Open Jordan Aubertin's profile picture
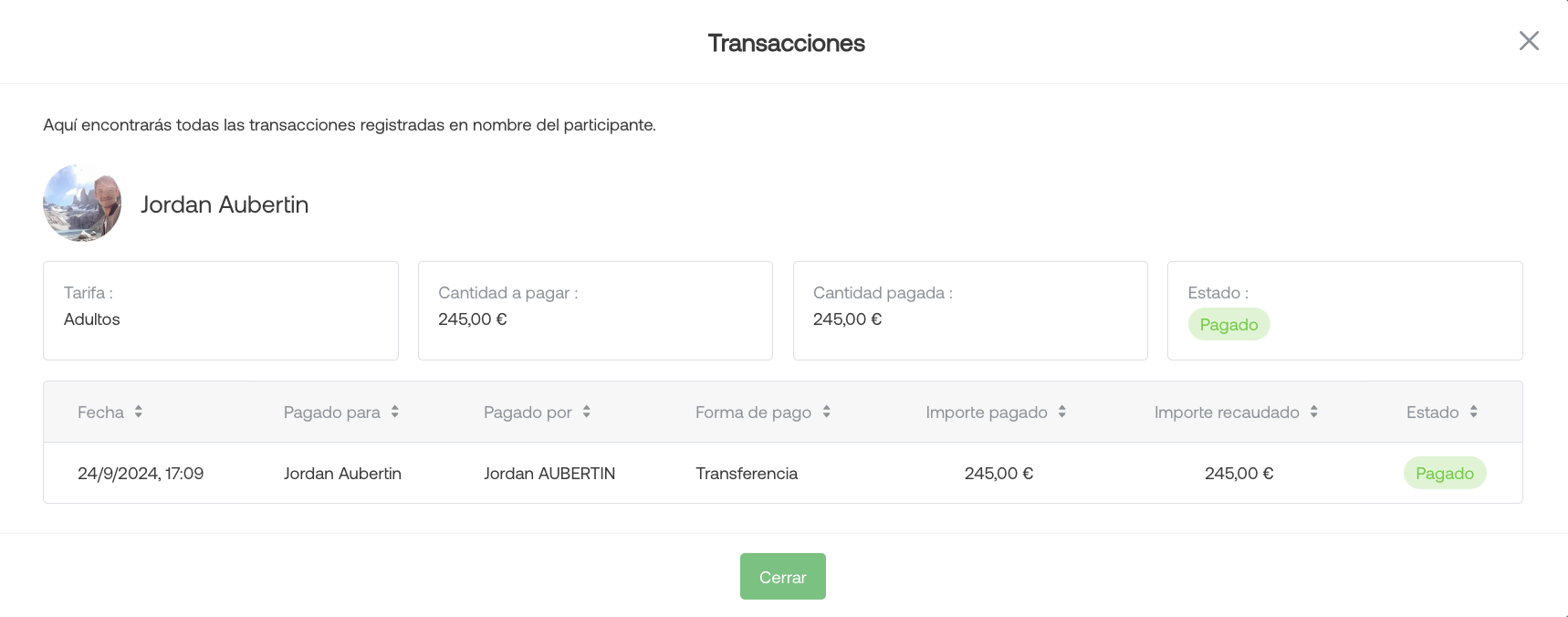This screenshot has width=1568, height=617. coord(82,203)
